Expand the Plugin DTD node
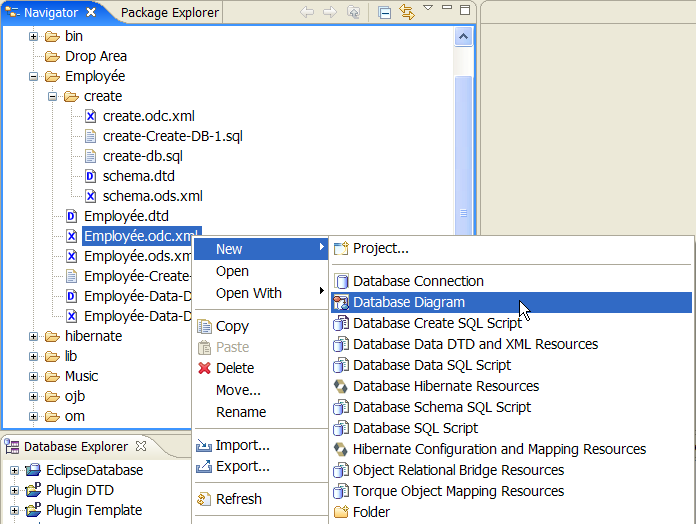This screenshot has height=524, width=696. (14, 490)
